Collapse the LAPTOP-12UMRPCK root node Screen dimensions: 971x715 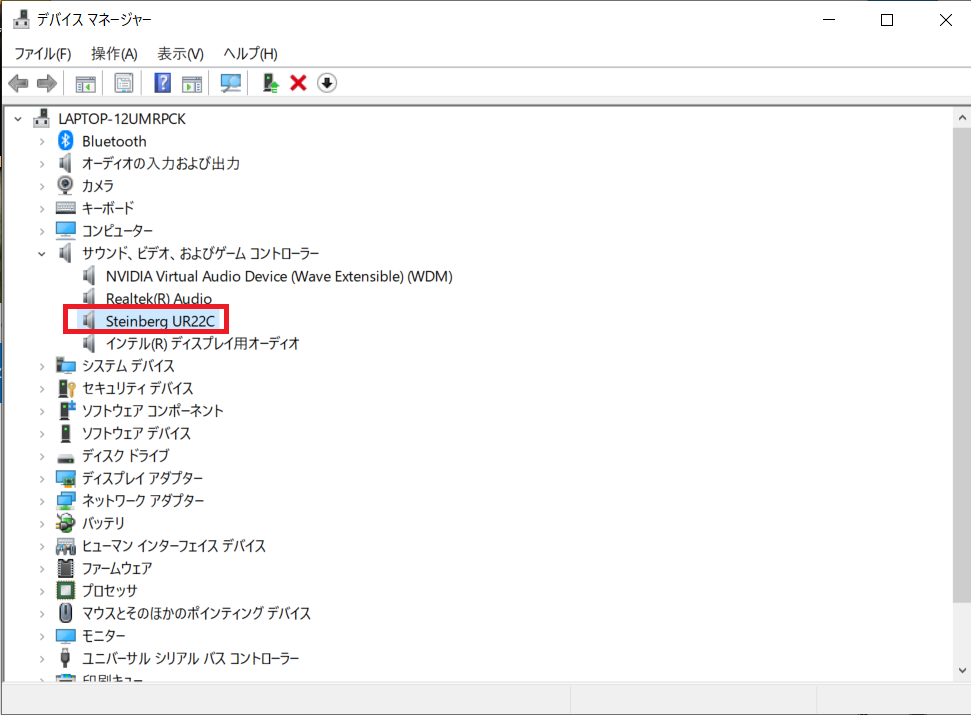point(18,119)
